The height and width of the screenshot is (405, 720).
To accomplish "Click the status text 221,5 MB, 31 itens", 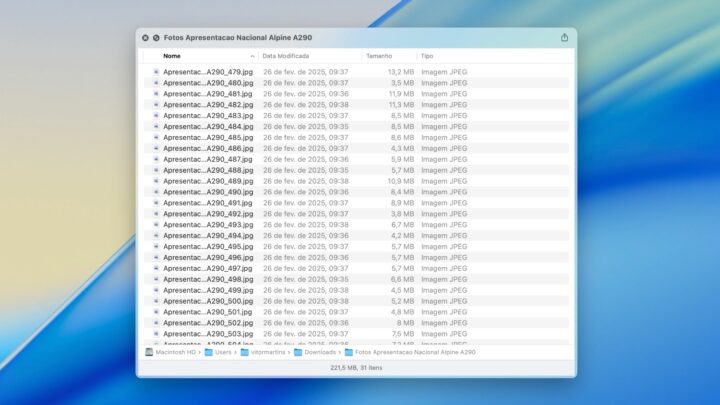I will (356, 368).
